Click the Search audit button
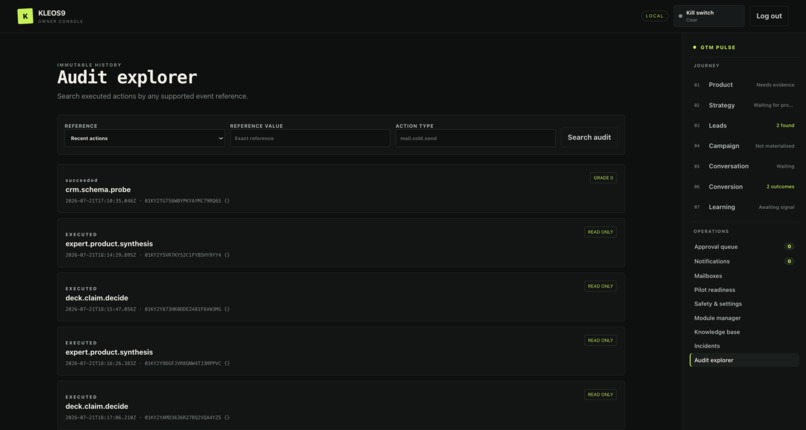This screenshot has width=806, height=430. pos(589,137)
